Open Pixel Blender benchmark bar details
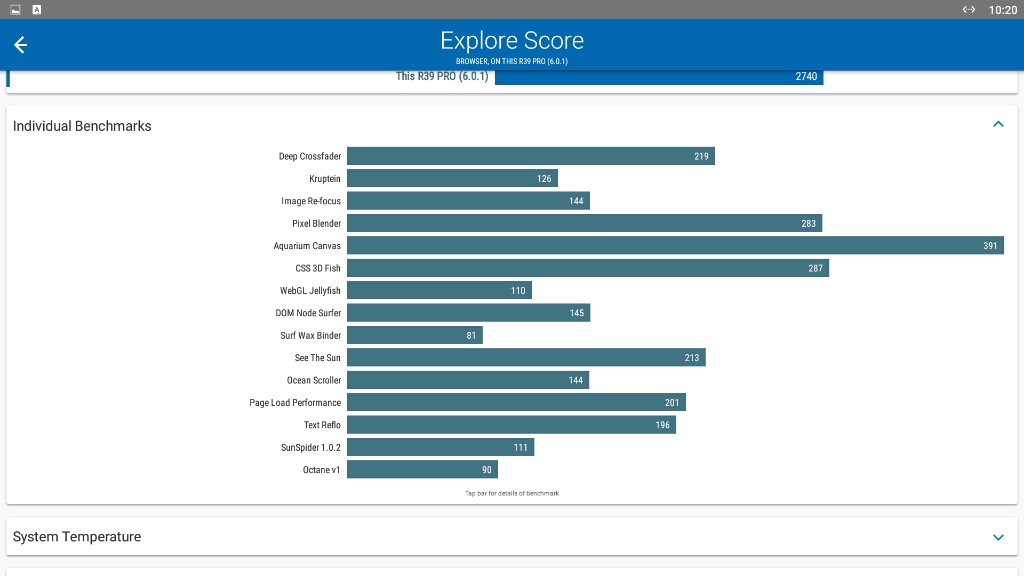 tap(584, 223)
